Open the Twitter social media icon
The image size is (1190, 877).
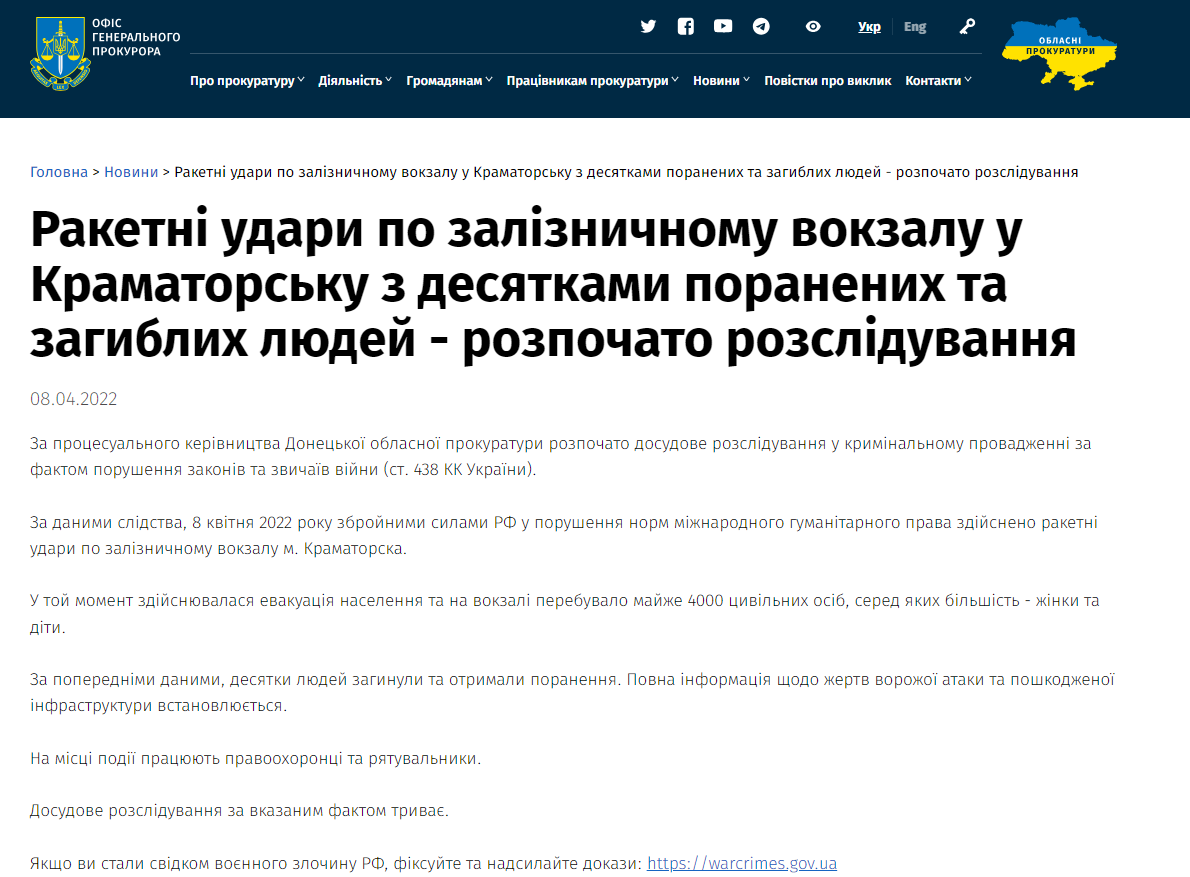[648, 26]
